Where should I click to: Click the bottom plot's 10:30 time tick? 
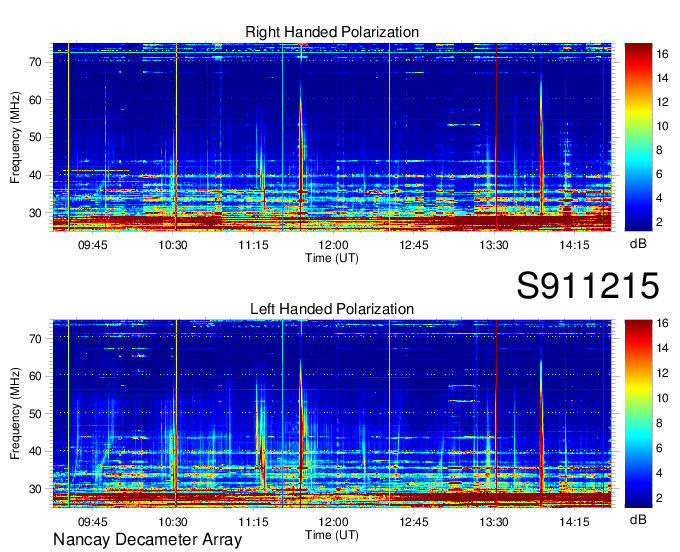click(x=173, y=522)
